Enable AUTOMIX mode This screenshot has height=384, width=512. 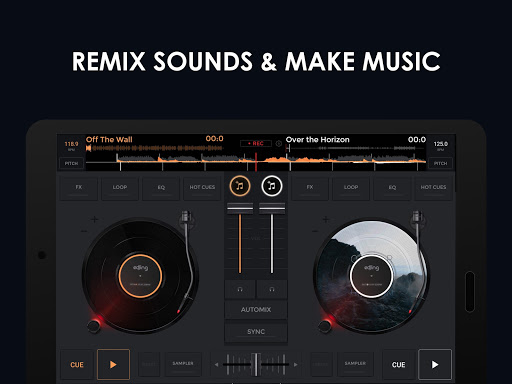click(x=256, y=310)
